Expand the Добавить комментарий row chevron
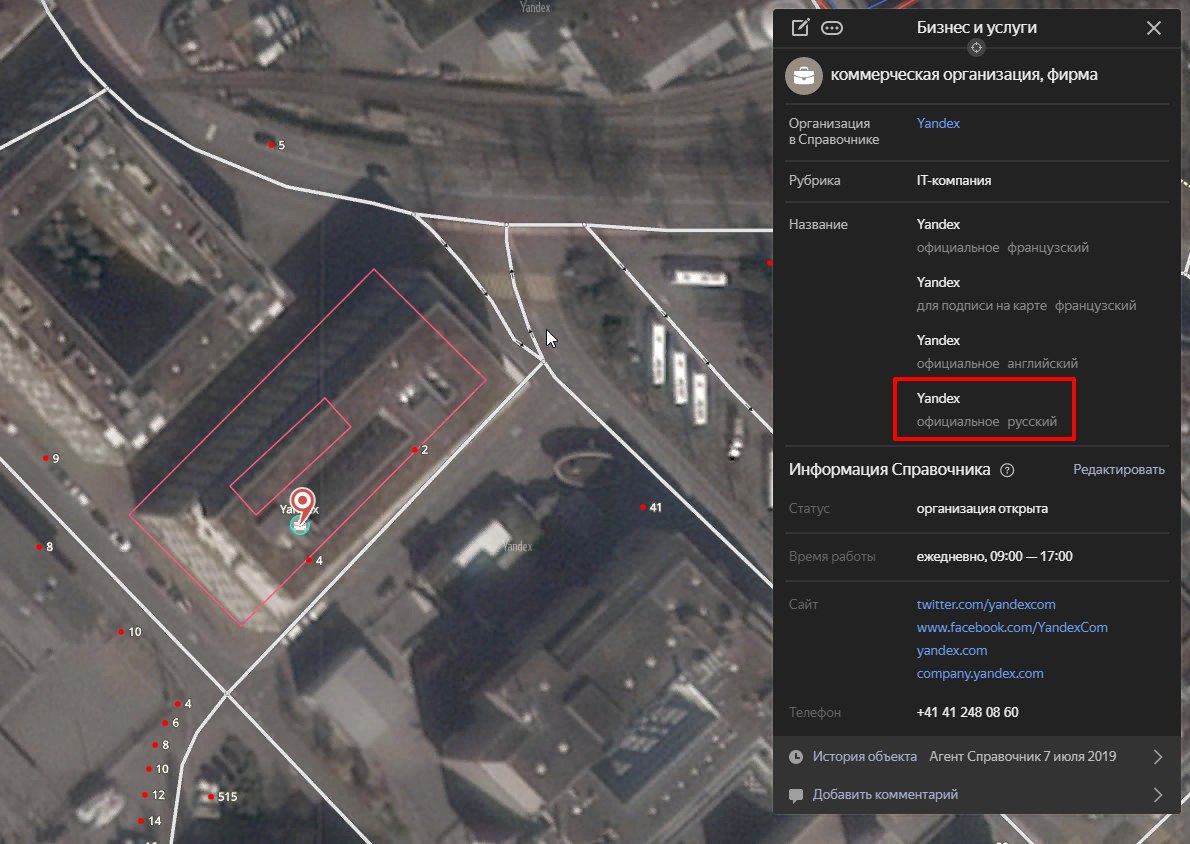This screenshot has height=844, width=1190. click(1157, 795)
